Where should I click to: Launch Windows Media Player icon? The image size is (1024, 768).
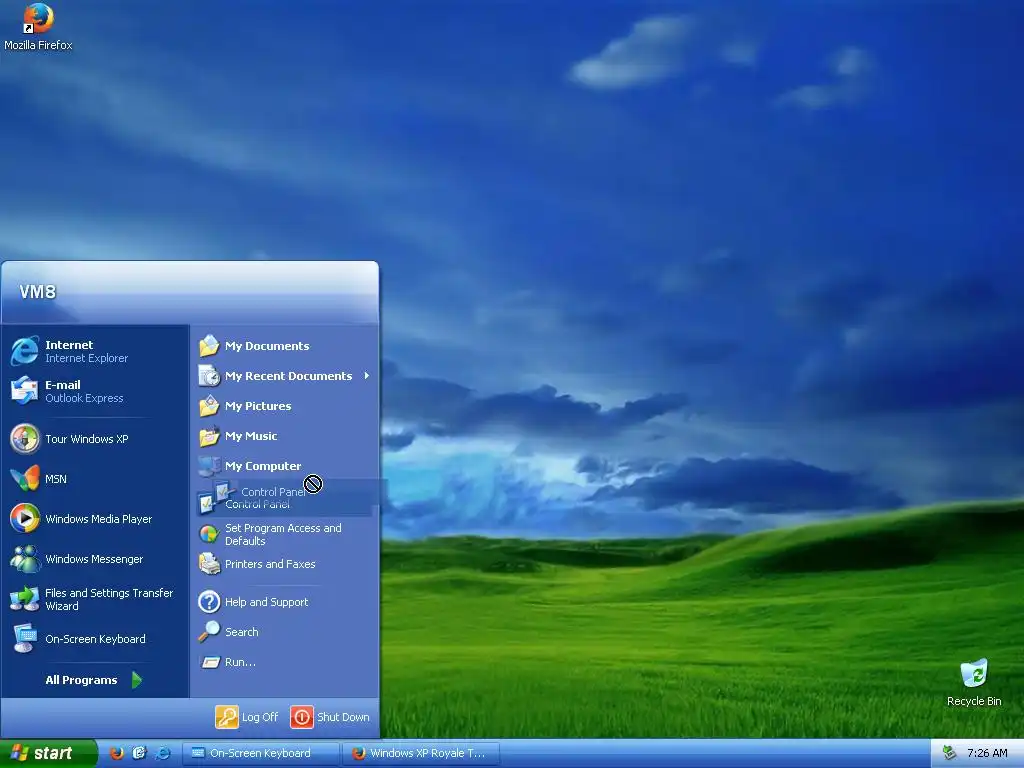point(25,519)
